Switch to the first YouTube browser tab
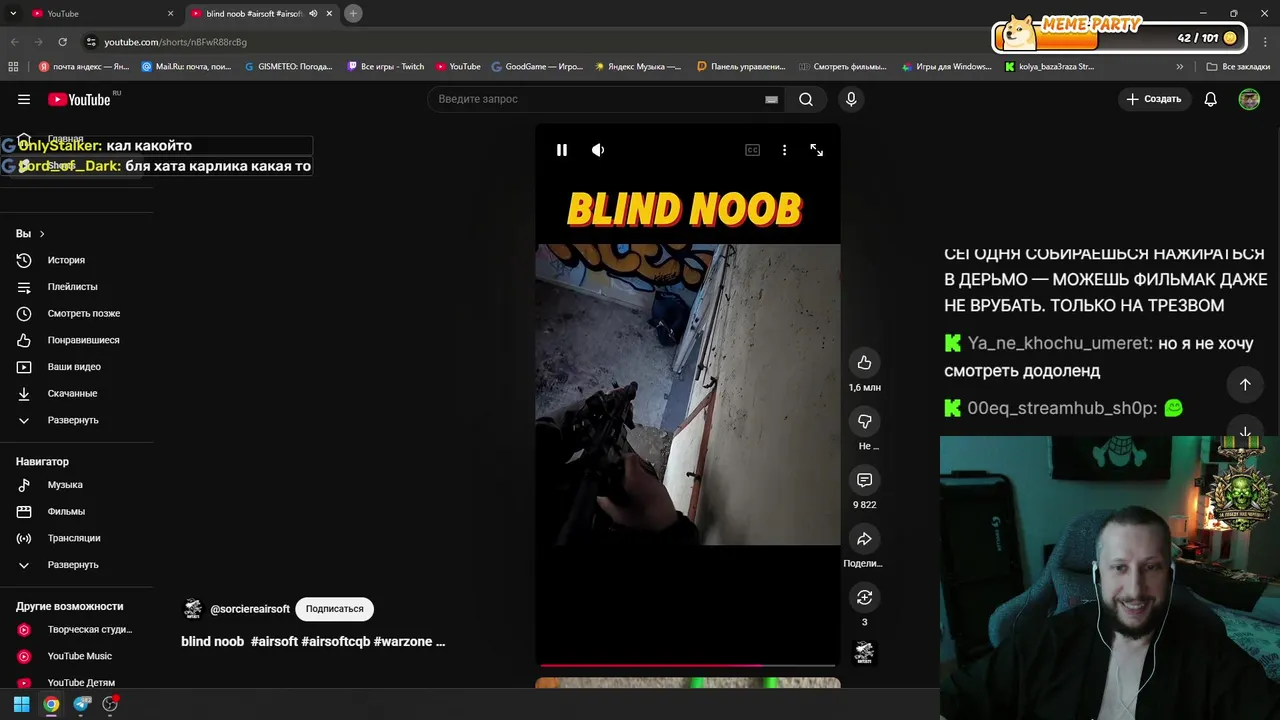The image size is (1280, 720). point(97,13)
